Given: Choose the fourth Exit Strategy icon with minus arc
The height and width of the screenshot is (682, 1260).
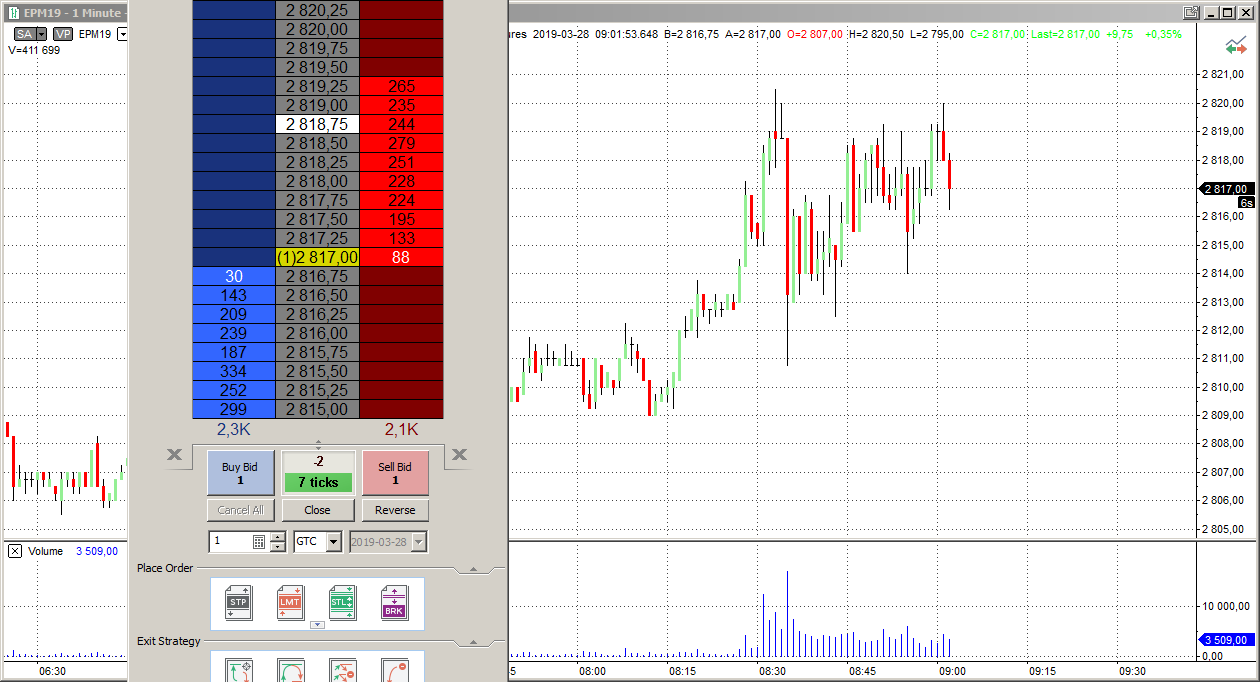Looking at the screenshot, I should tap(394, 670).
